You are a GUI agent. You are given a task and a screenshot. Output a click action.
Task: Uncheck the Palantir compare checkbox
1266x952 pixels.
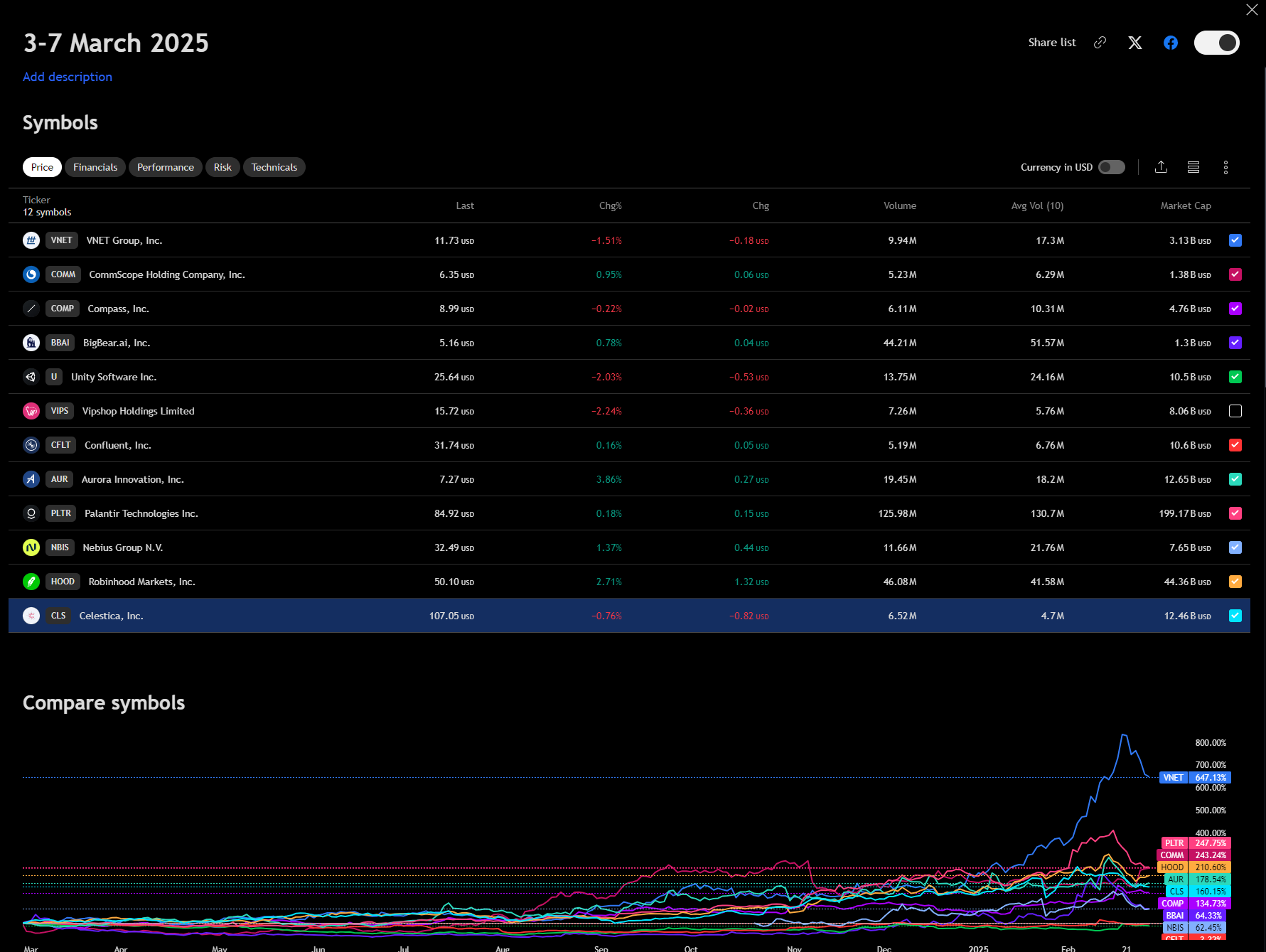pyautogui.click(x=1235, y=513)
